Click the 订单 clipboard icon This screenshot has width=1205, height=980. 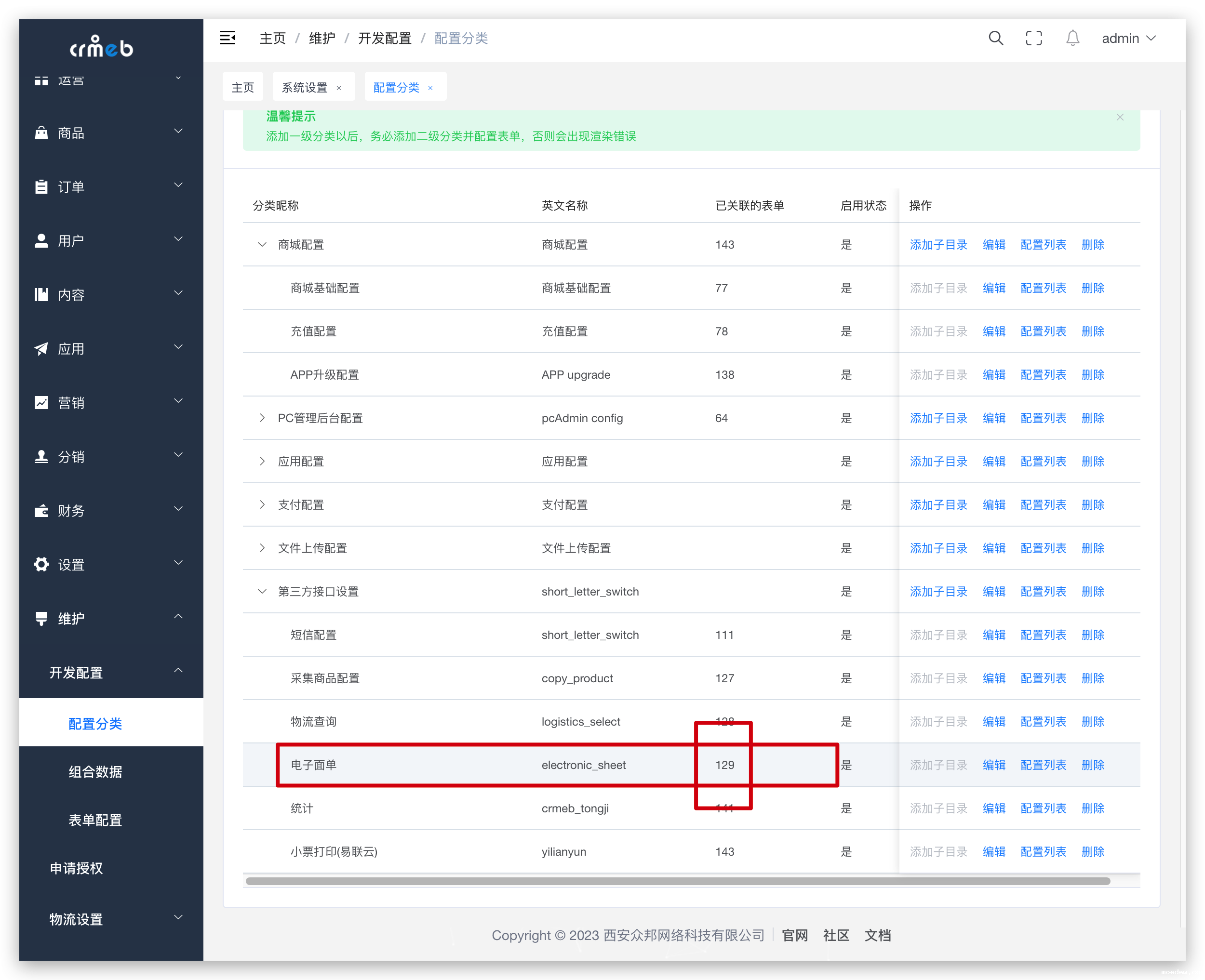tap(41, 187)
